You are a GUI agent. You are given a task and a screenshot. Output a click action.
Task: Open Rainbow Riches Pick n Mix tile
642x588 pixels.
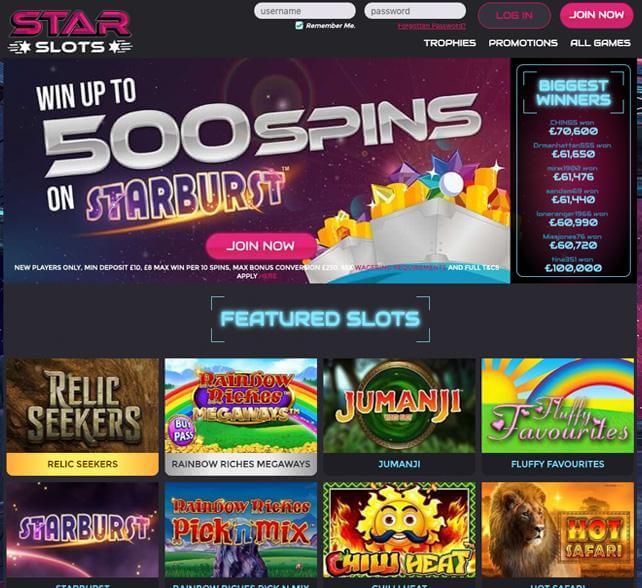coord(241,530)
